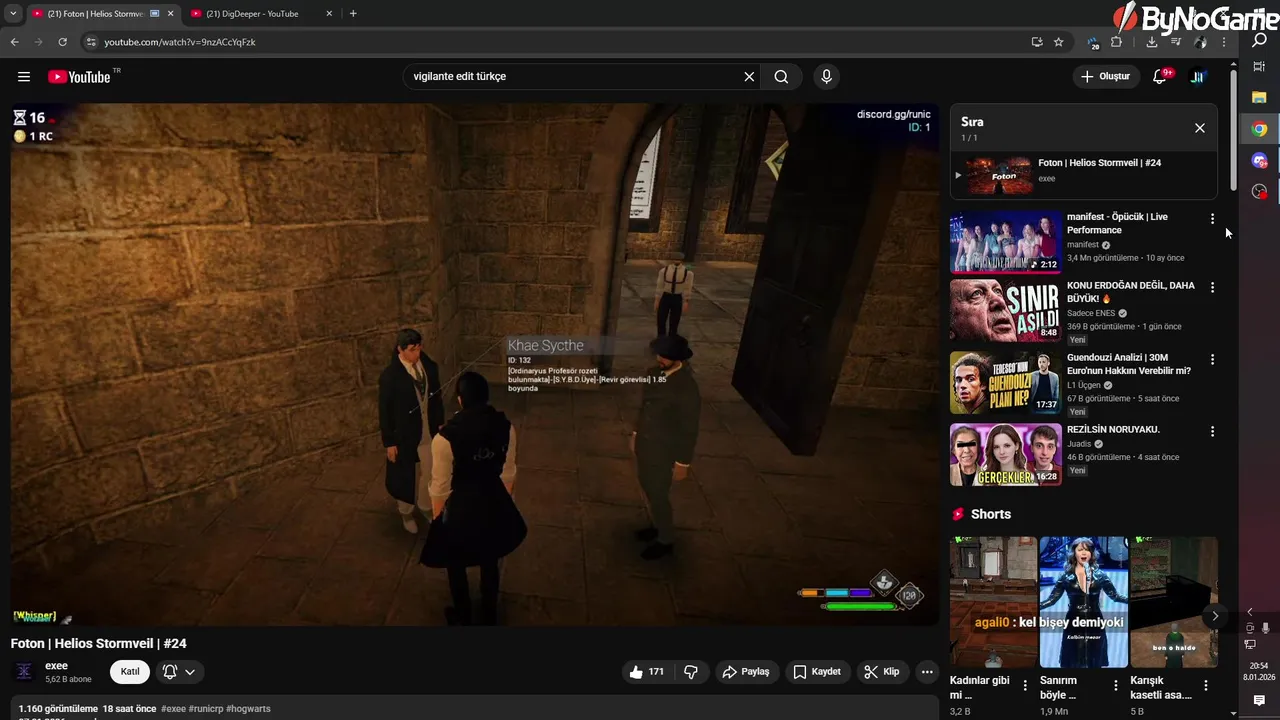Click the Katıl join button
The image size is (1280, 720).
point(130,672)
